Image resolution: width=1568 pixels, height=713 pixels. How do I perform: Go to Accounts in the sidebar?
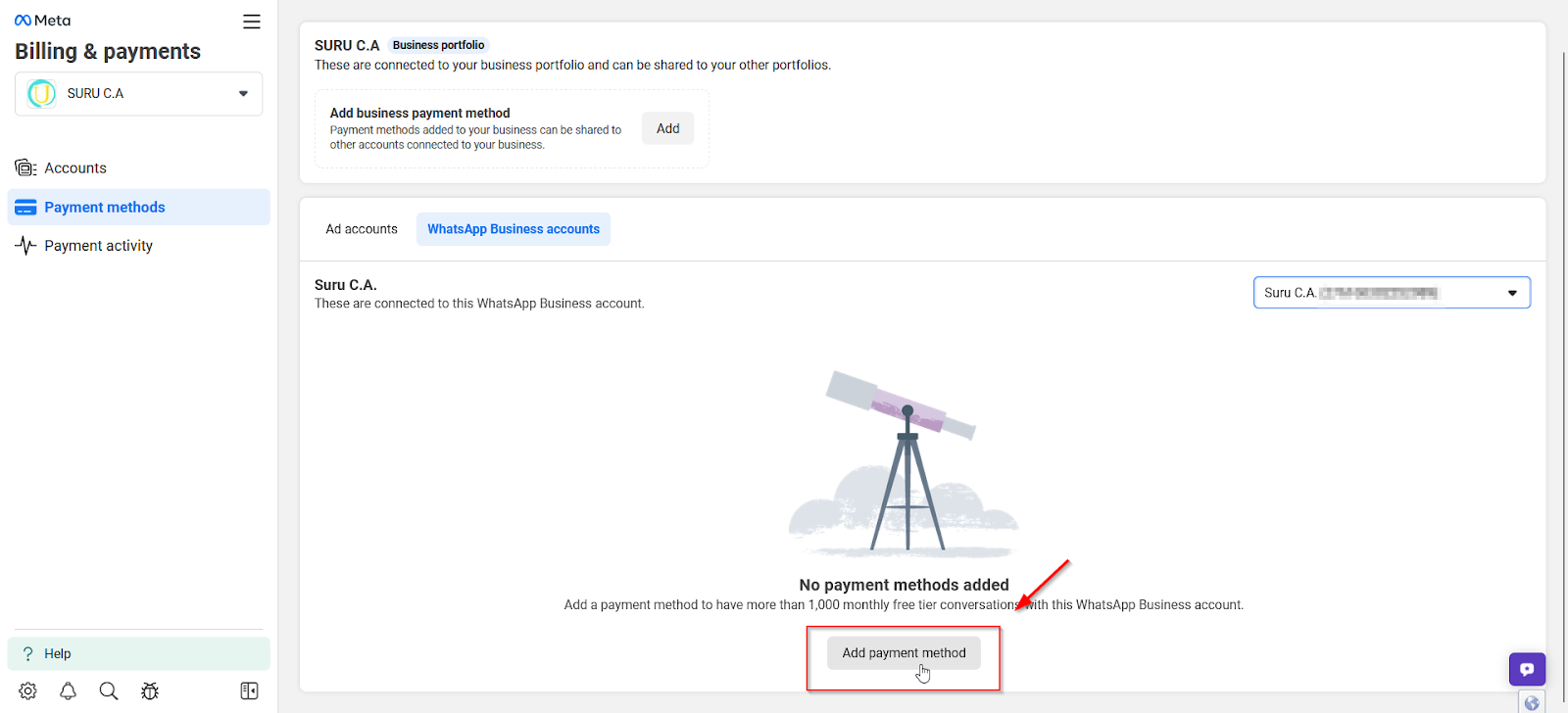click(x=139, y=168)
